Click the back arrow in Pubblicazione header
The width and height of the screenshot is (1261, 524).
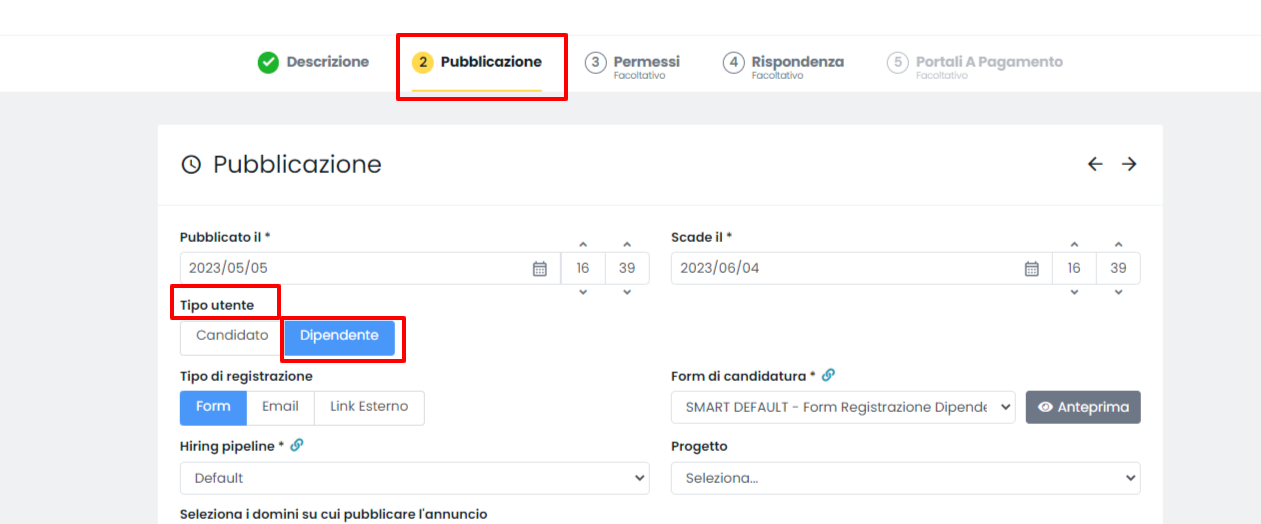pos(1095,164)
